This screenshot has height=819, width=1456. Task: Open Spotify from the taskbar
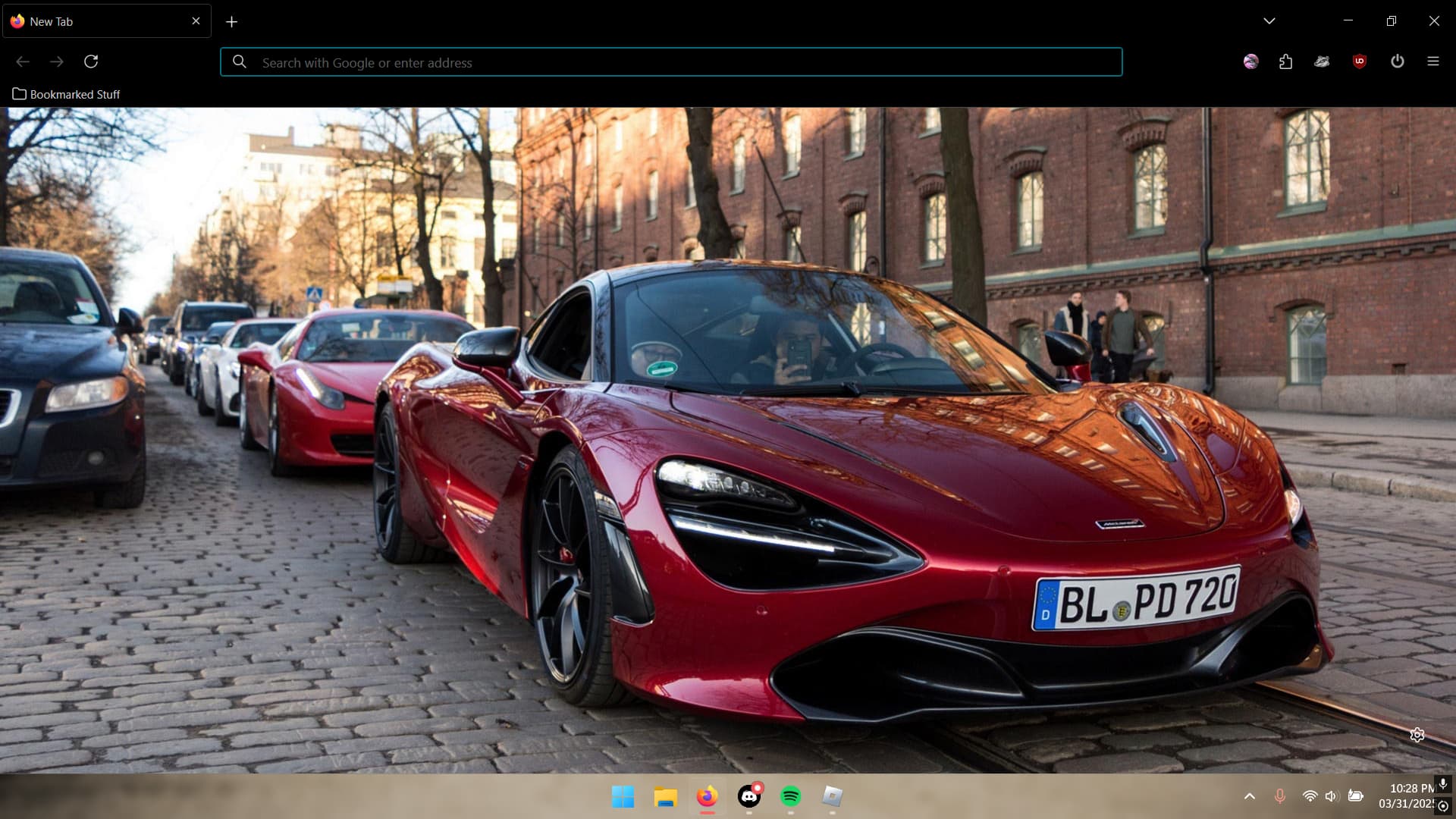[x=790, y=796]
